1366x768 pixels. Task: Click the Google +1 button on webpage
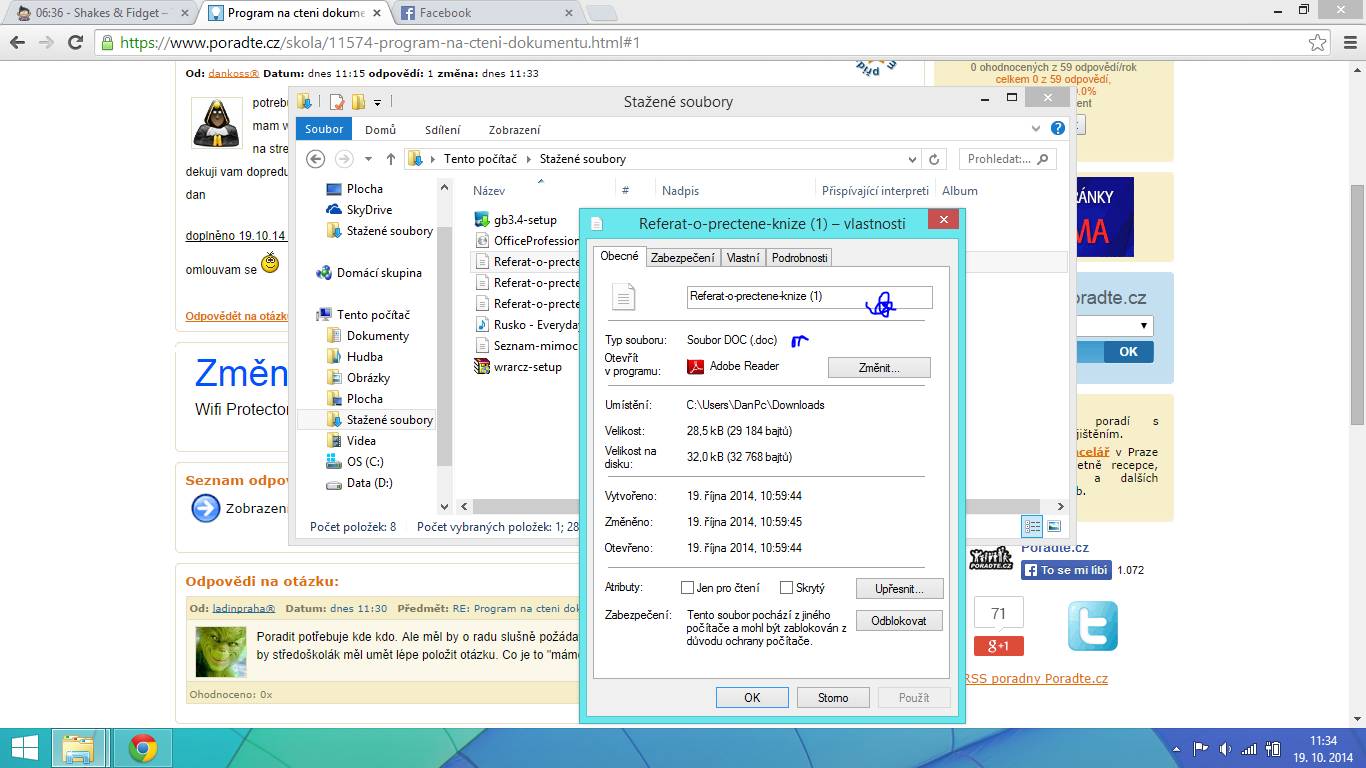click(x=998, y=646)
